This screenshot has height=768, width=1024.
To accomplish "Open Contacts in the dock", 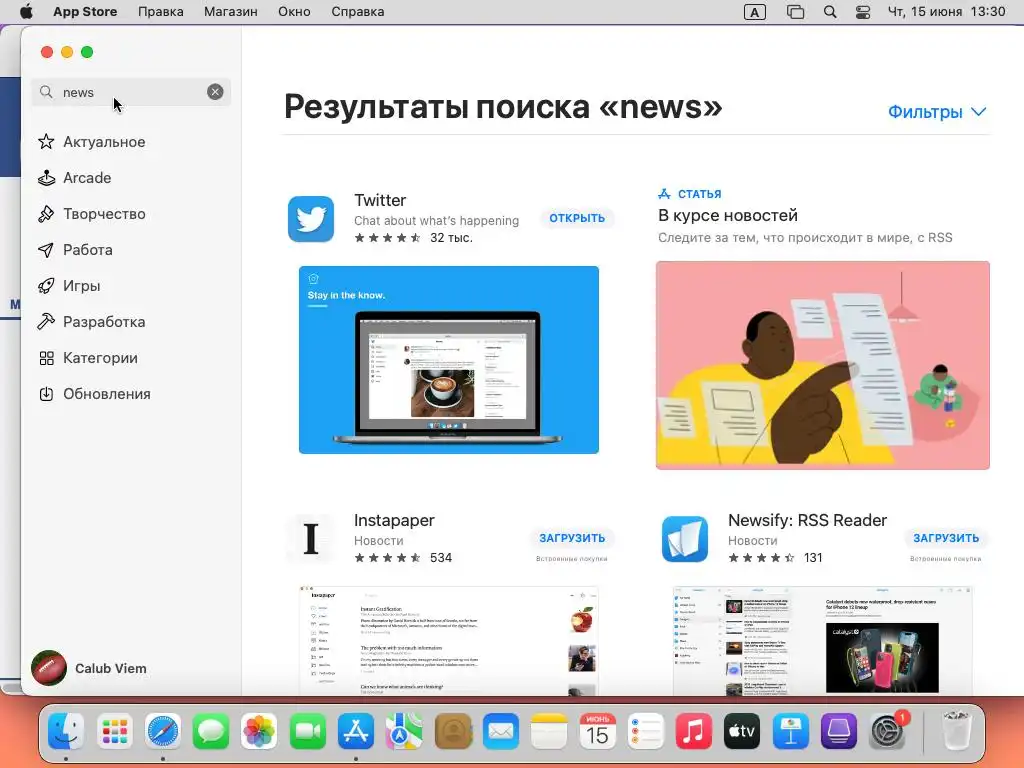I will pyautogui.click(x=453, y=731).
